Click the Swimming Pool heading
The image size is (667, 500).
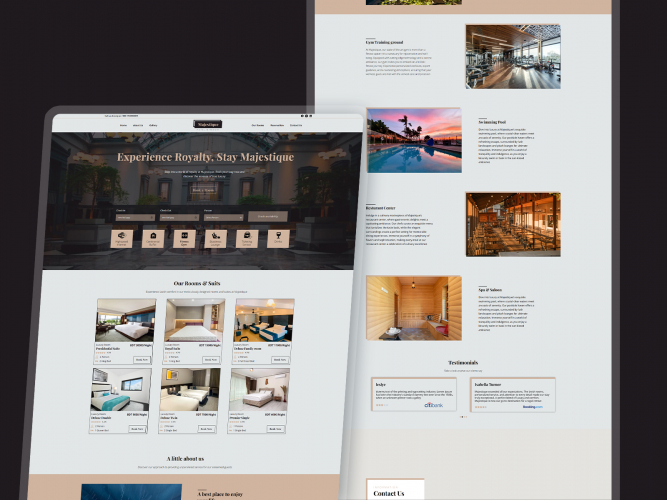pos(492,122)
